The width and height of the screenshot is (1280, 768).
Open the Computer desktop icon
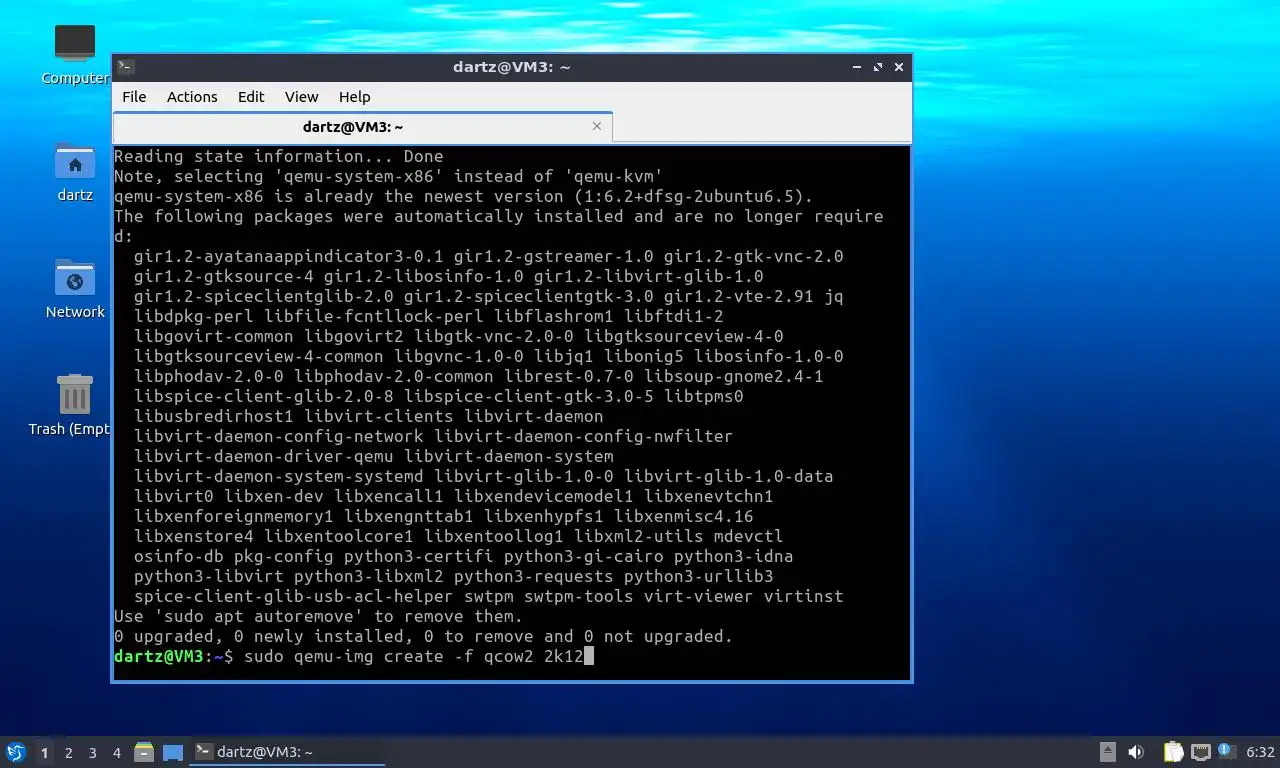(75, 55)
